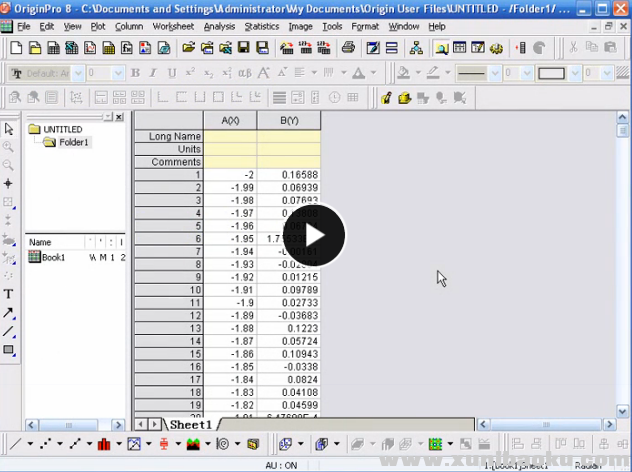This screenshot has height=472, width=632.
Task: Select Folder1 in the project tree
Action: (x=73, y=142)
